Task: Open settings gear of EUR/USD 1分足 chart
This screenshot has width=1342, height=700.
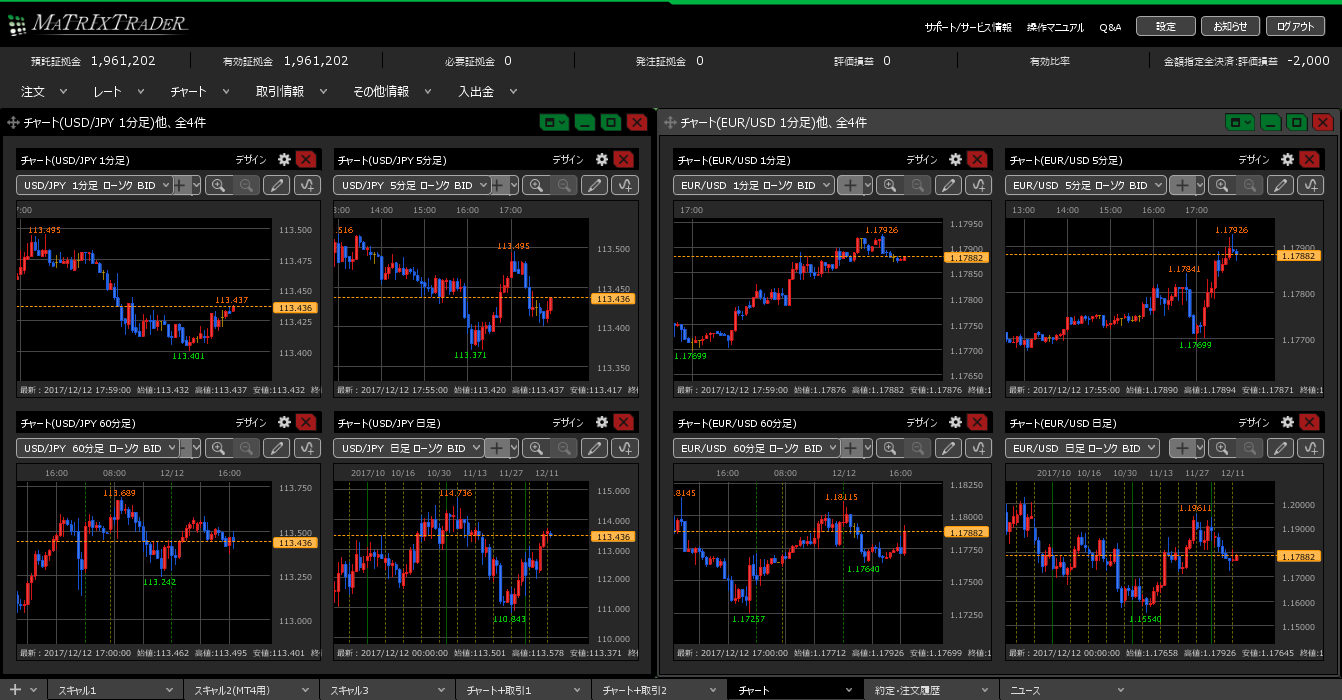Action: point(955,159)
